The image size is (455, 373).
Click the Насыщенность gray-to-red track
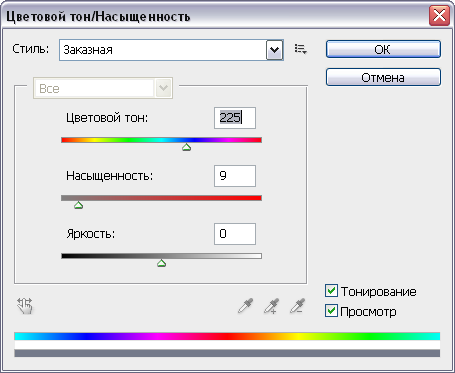[x=161, y=198]
